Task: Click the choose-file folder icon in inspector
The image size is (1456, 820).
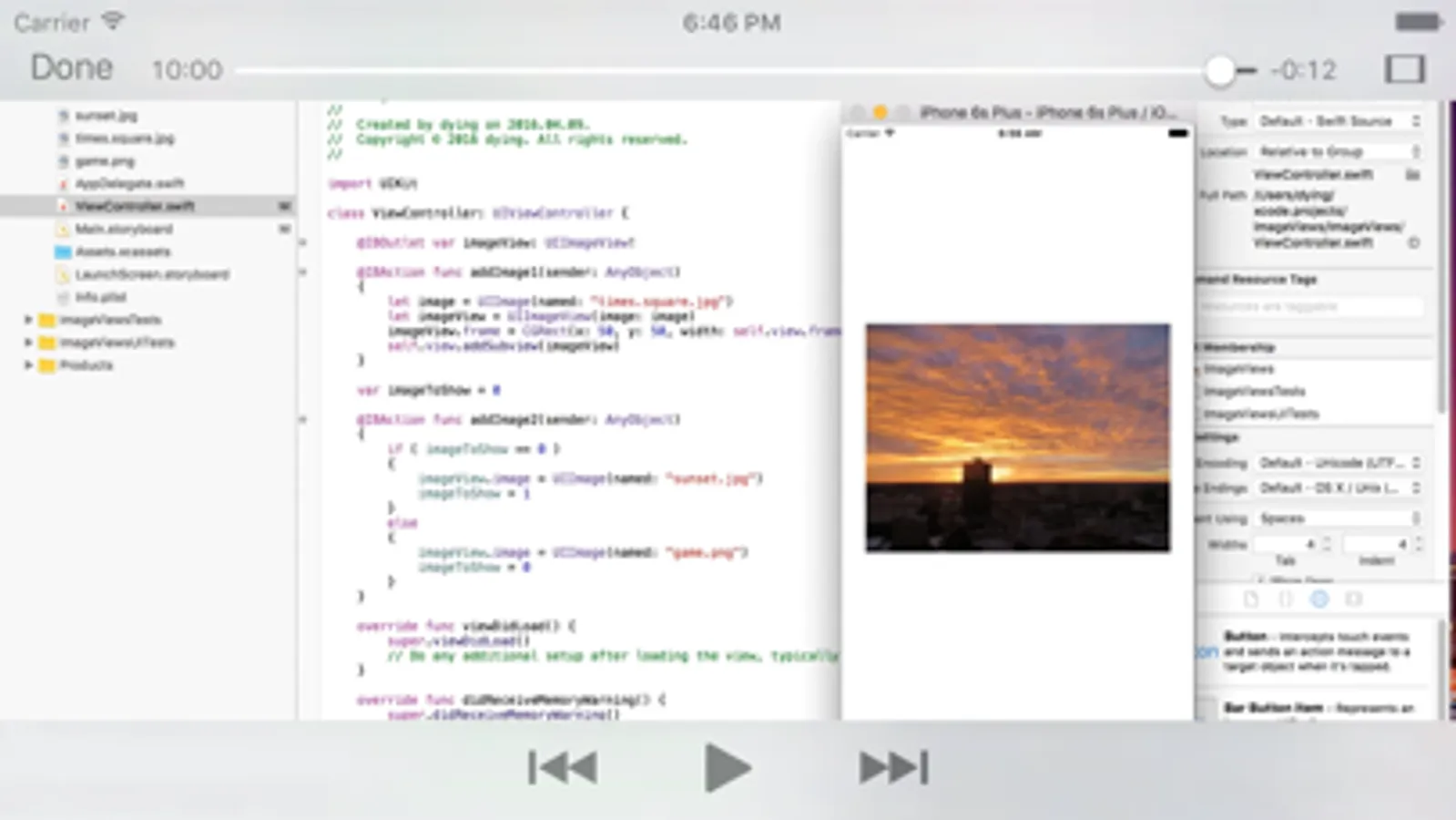Action: pyautogui.click(x=1413, y=175)
